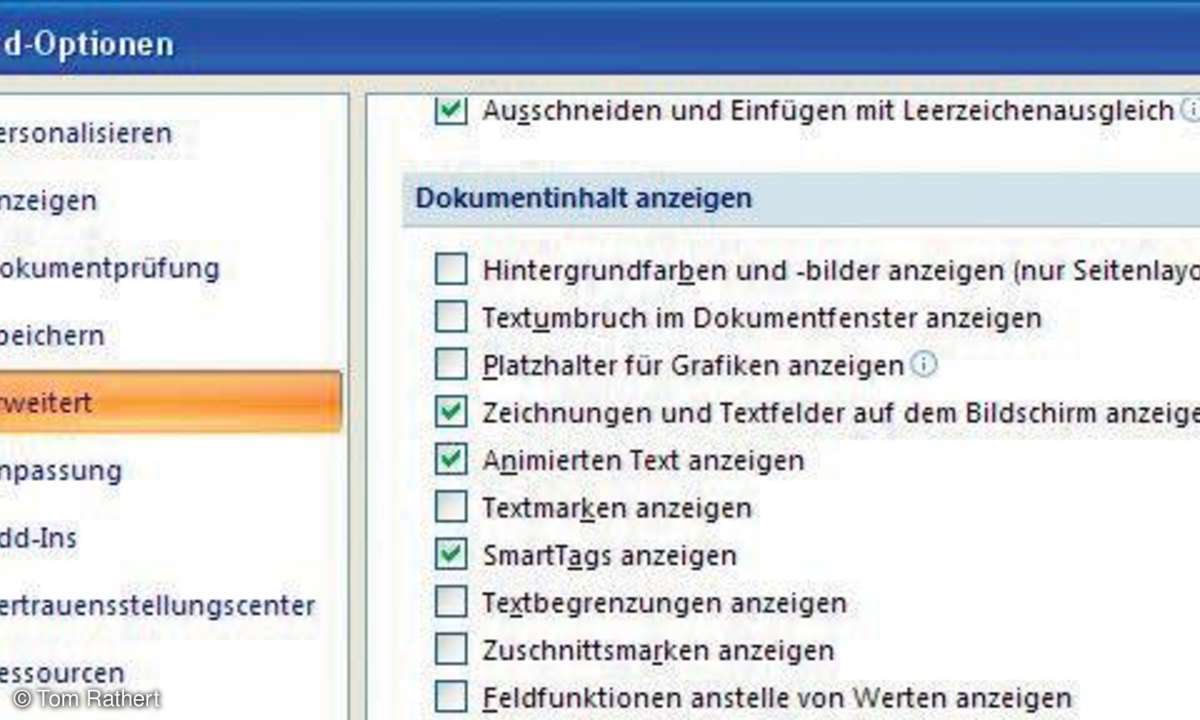Screen dimensions: 1200x720
Task: Disable Ausschneiden und Einfügen mit Leerzeichenausgleich
Action: coord(451,110)
